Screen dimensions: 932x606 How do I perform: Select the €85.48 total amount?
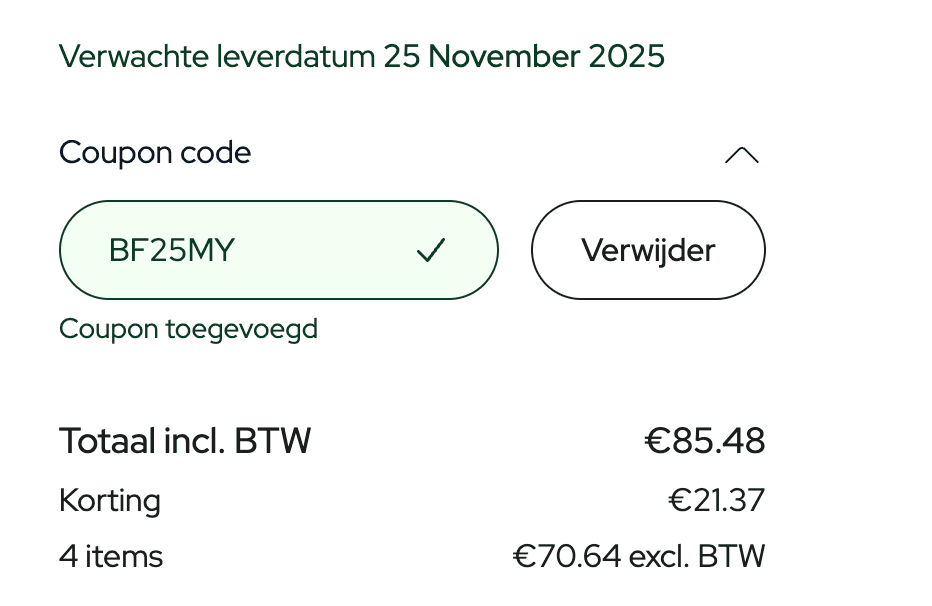[x=703, y=440]
